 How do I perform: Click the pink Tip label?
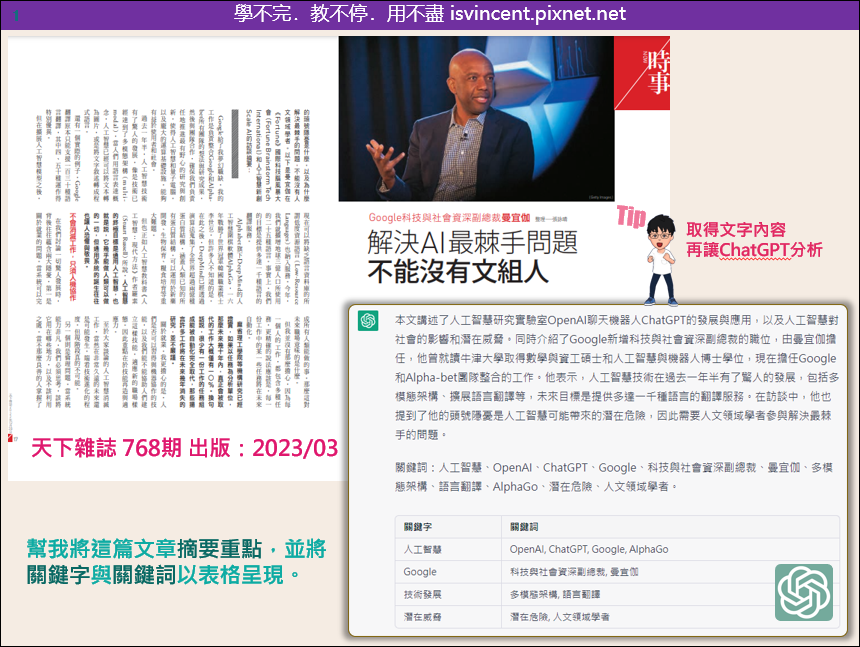click(x=631, y=216)
